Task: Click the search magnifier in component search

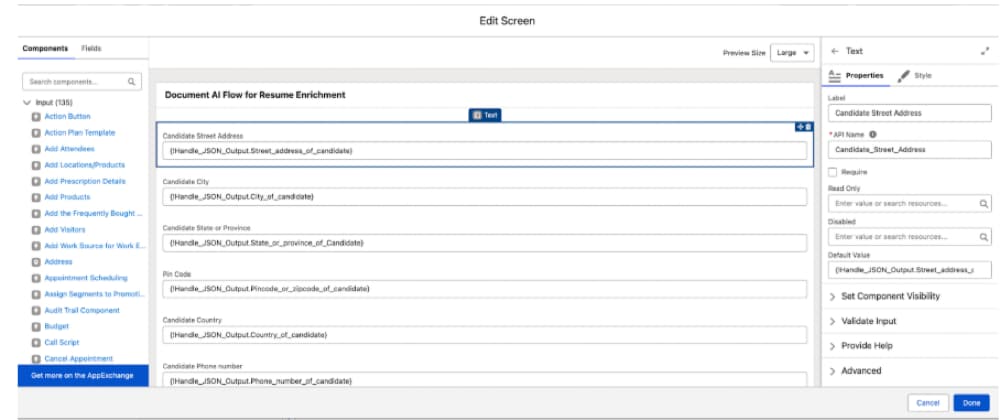Action: 131,82
